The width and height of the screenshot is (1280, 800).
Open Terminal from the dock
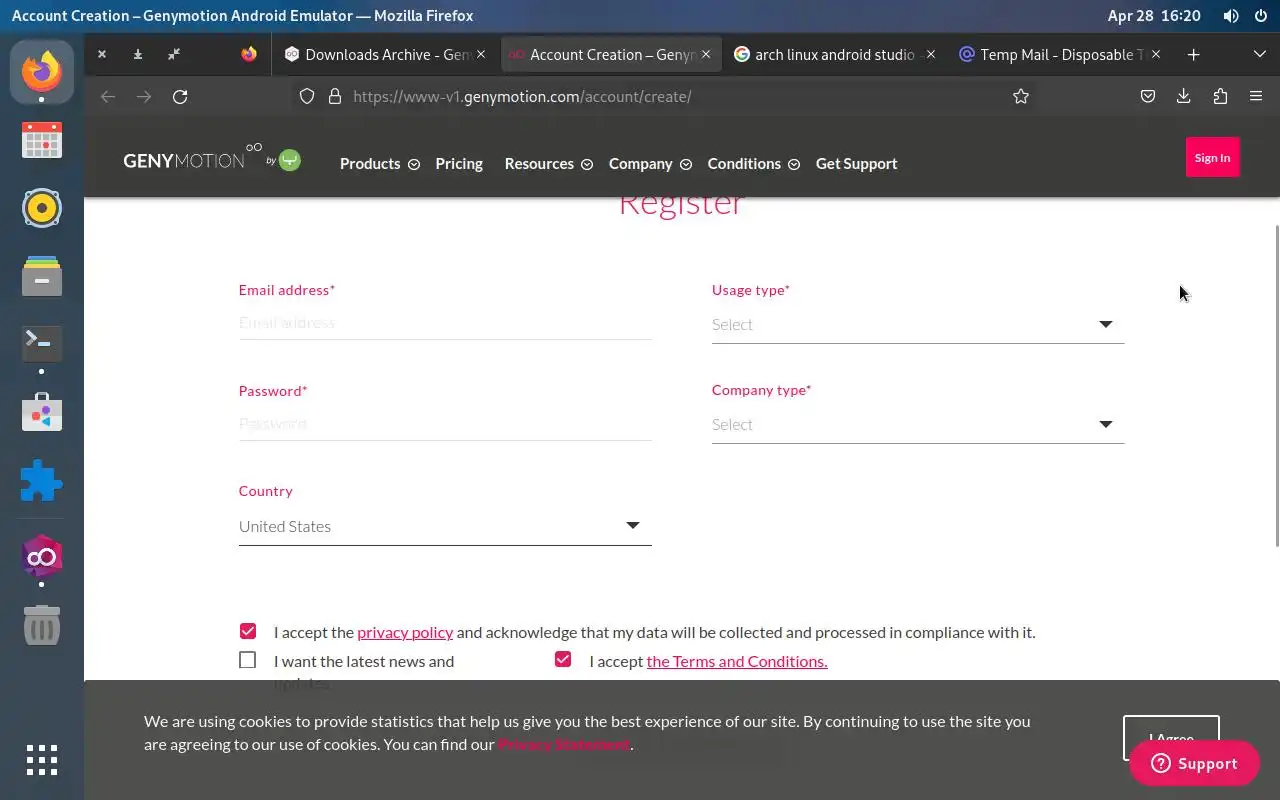[x=42, y=344]
